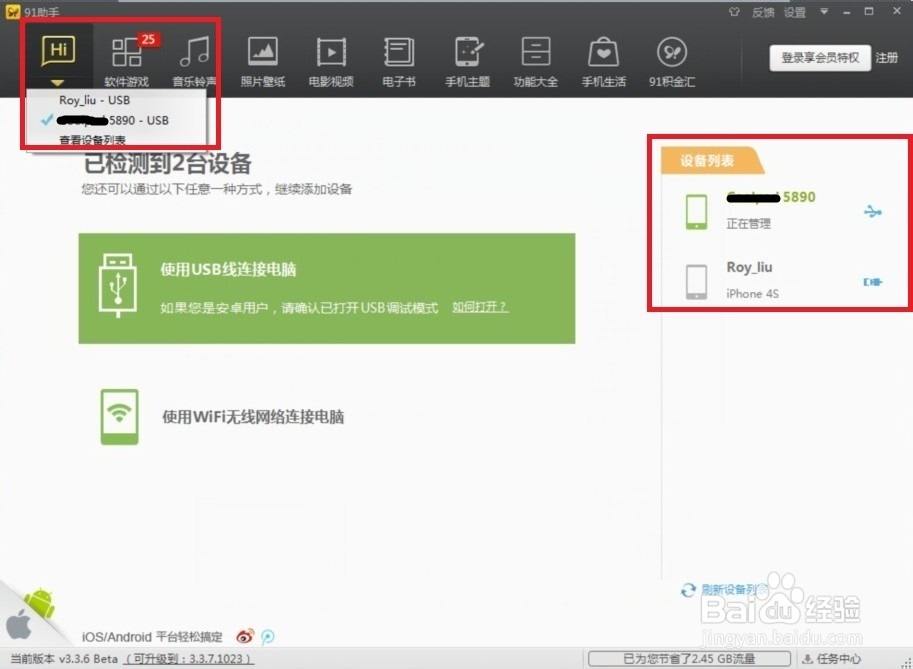Click the gray phone icon for Roy_liu
This screenshot has width=913, height=669.
(x=696, y=282)
